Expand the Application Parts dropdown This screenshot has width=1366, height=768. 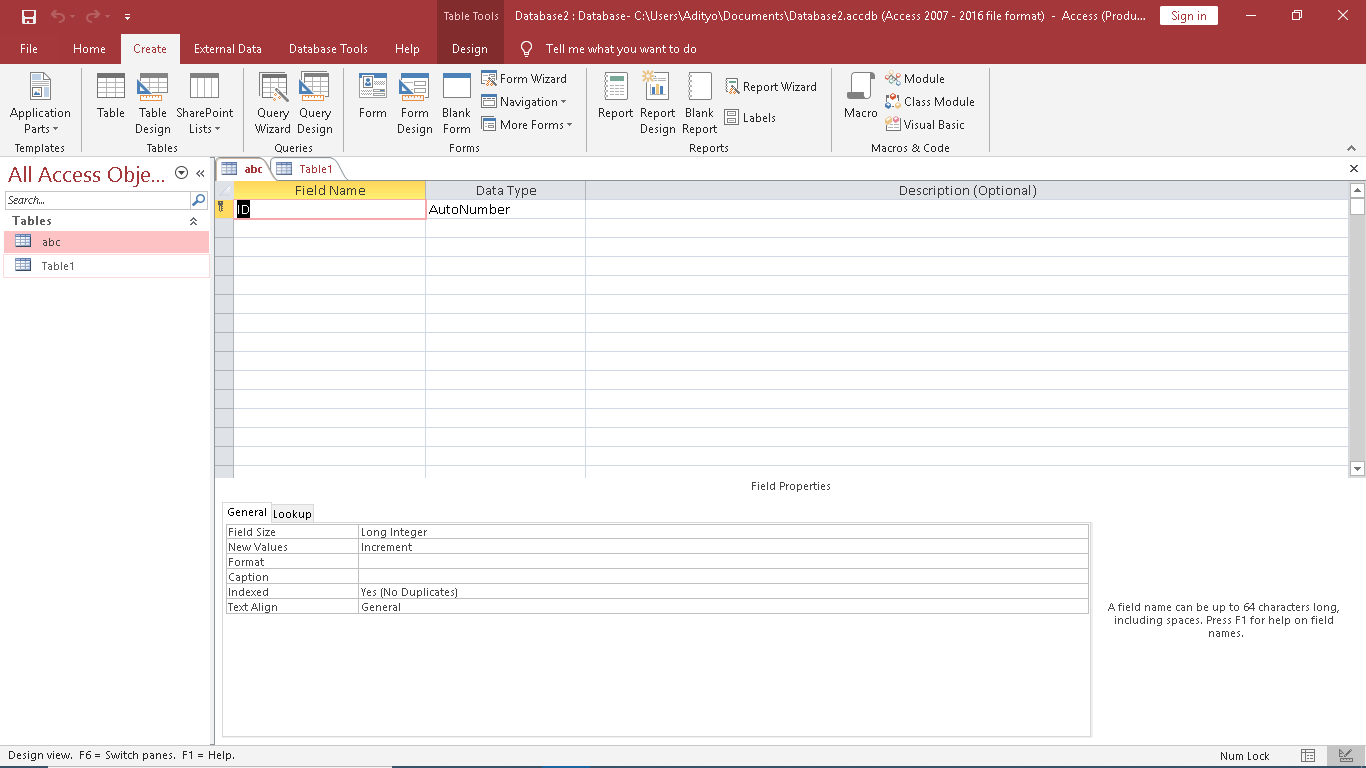(40, 103)
